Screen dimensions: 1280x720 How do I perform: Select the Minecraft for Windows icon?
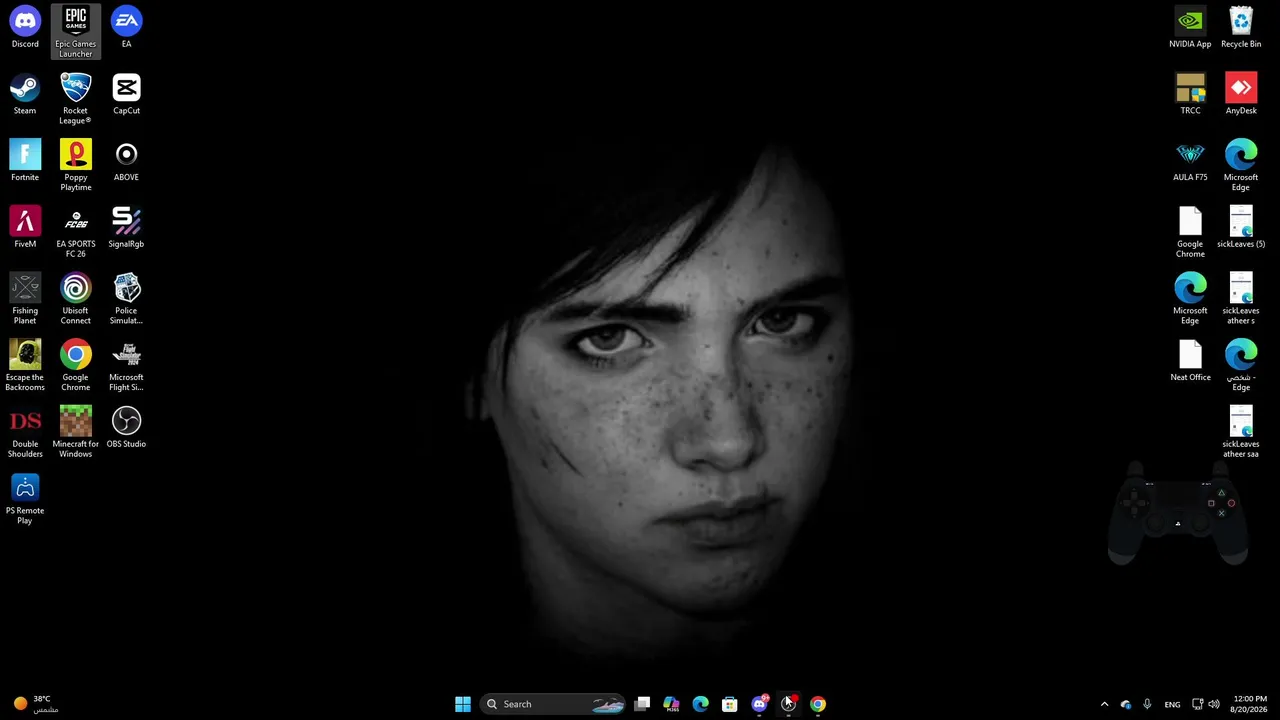pos(75,433)
